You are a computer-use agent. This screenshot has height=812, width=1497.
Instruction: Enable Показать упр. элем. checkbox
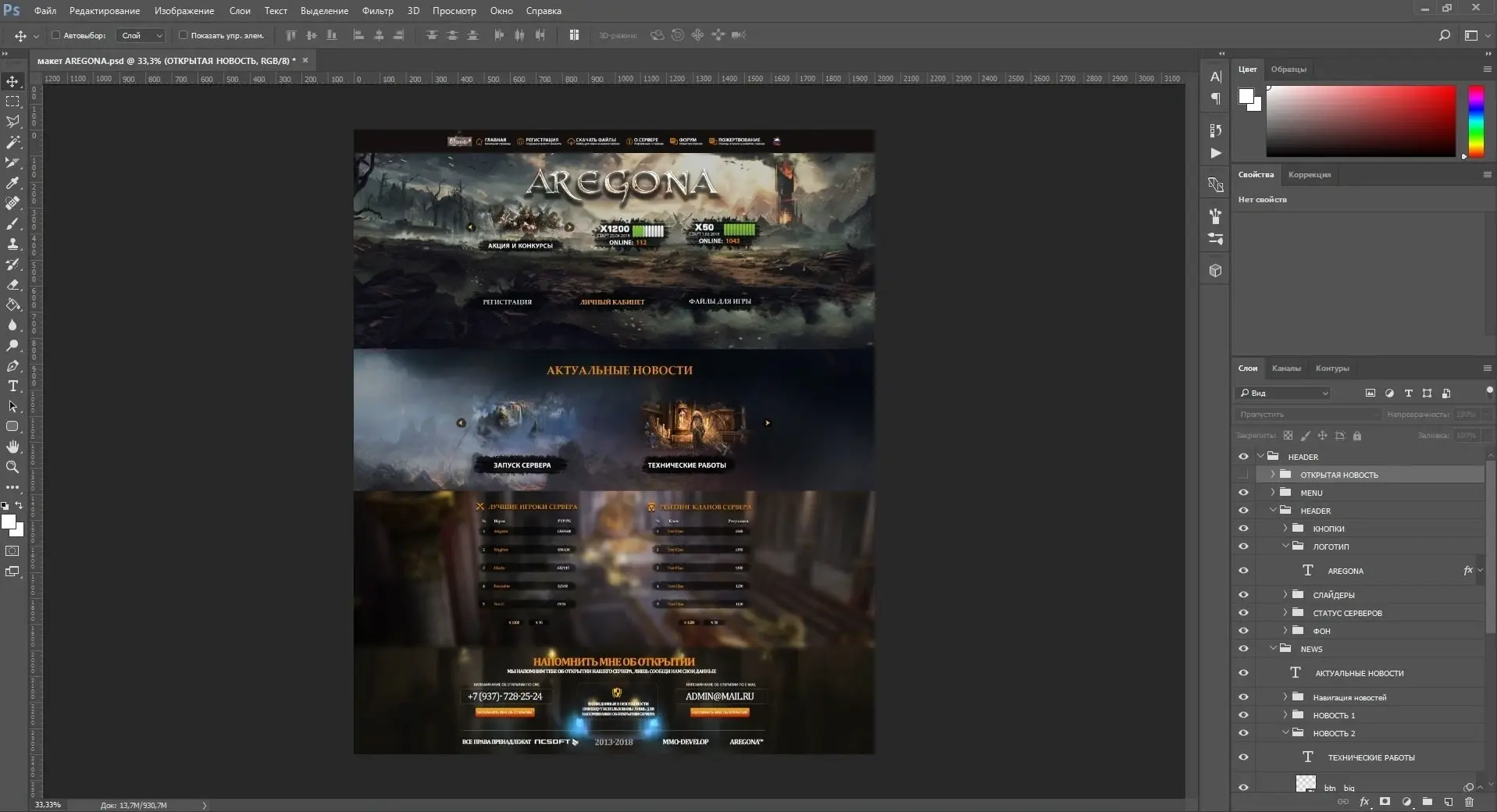point(183,35)
